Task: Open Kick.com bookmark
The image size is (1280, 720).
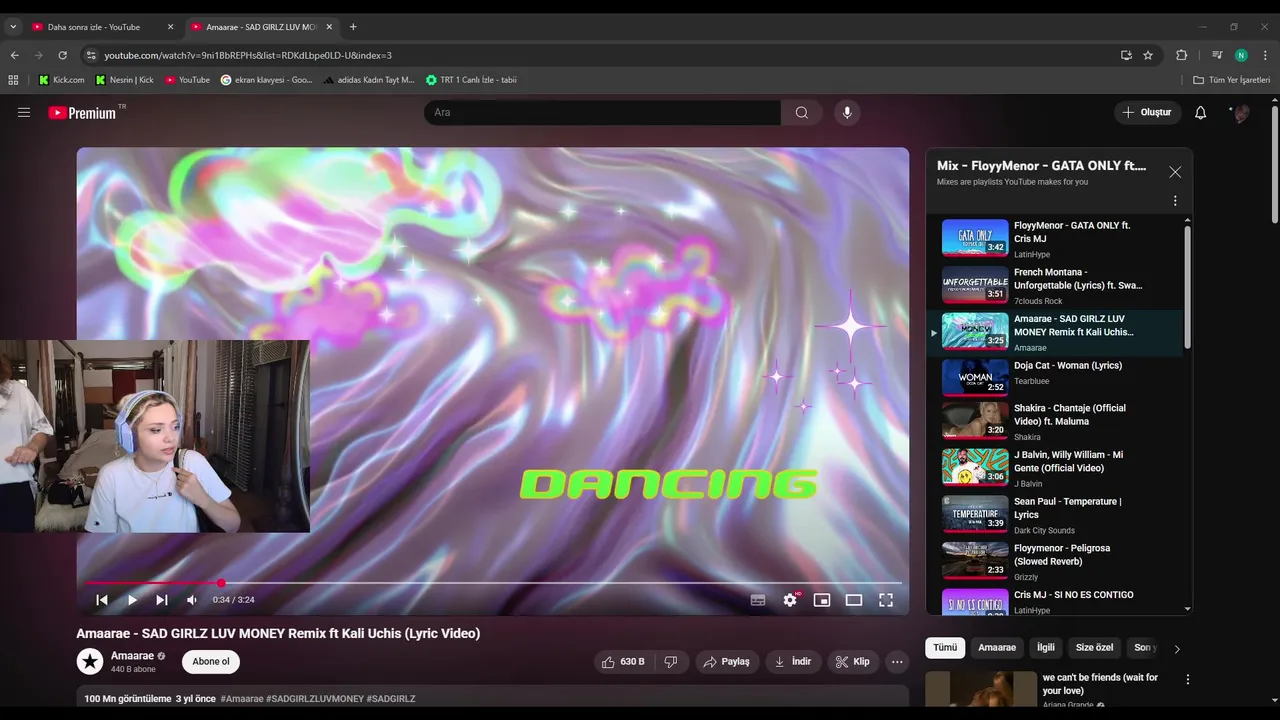Action: 61,80
